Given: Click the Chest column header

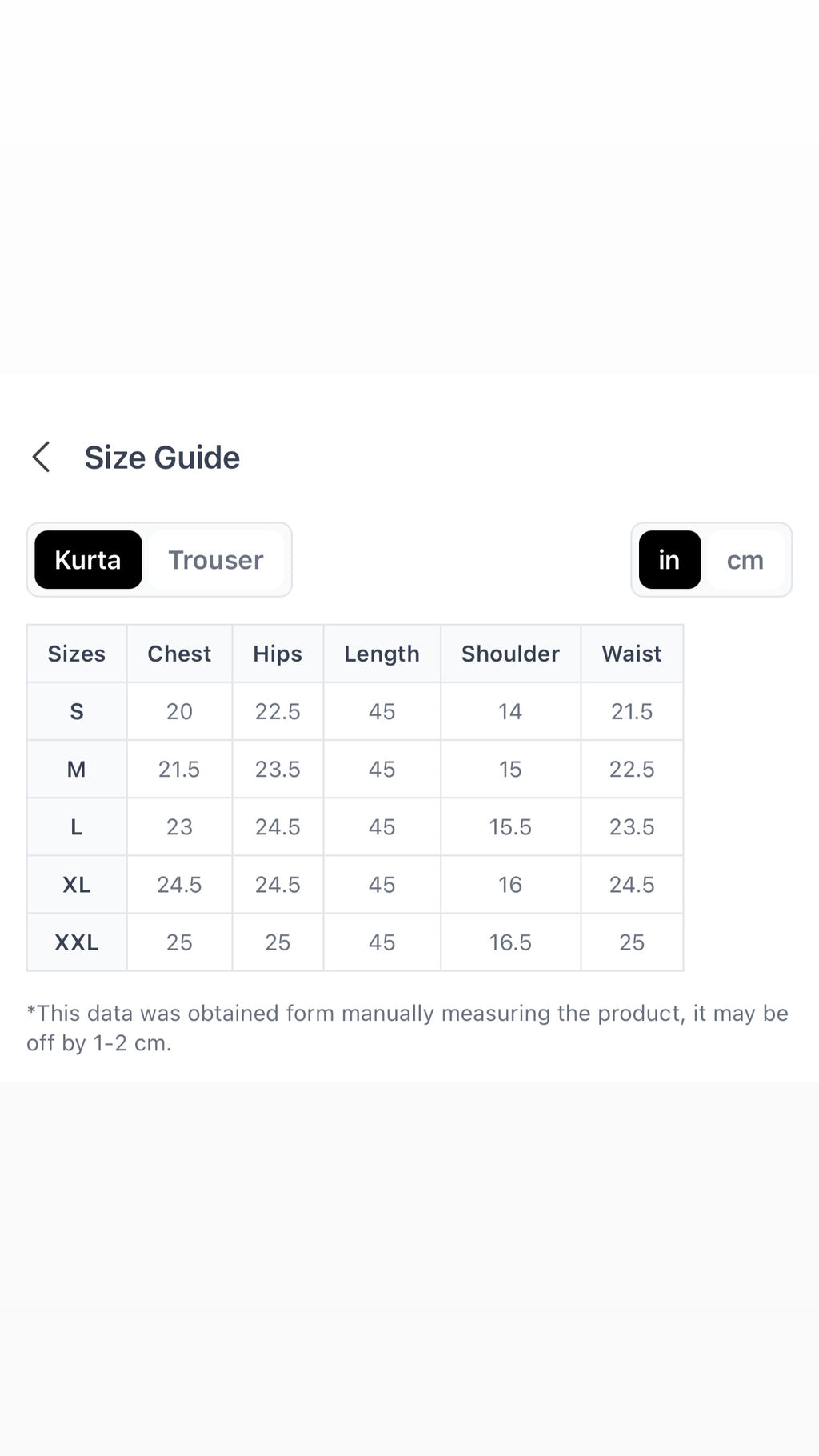Looking at the screenshot, I should 179,654.
